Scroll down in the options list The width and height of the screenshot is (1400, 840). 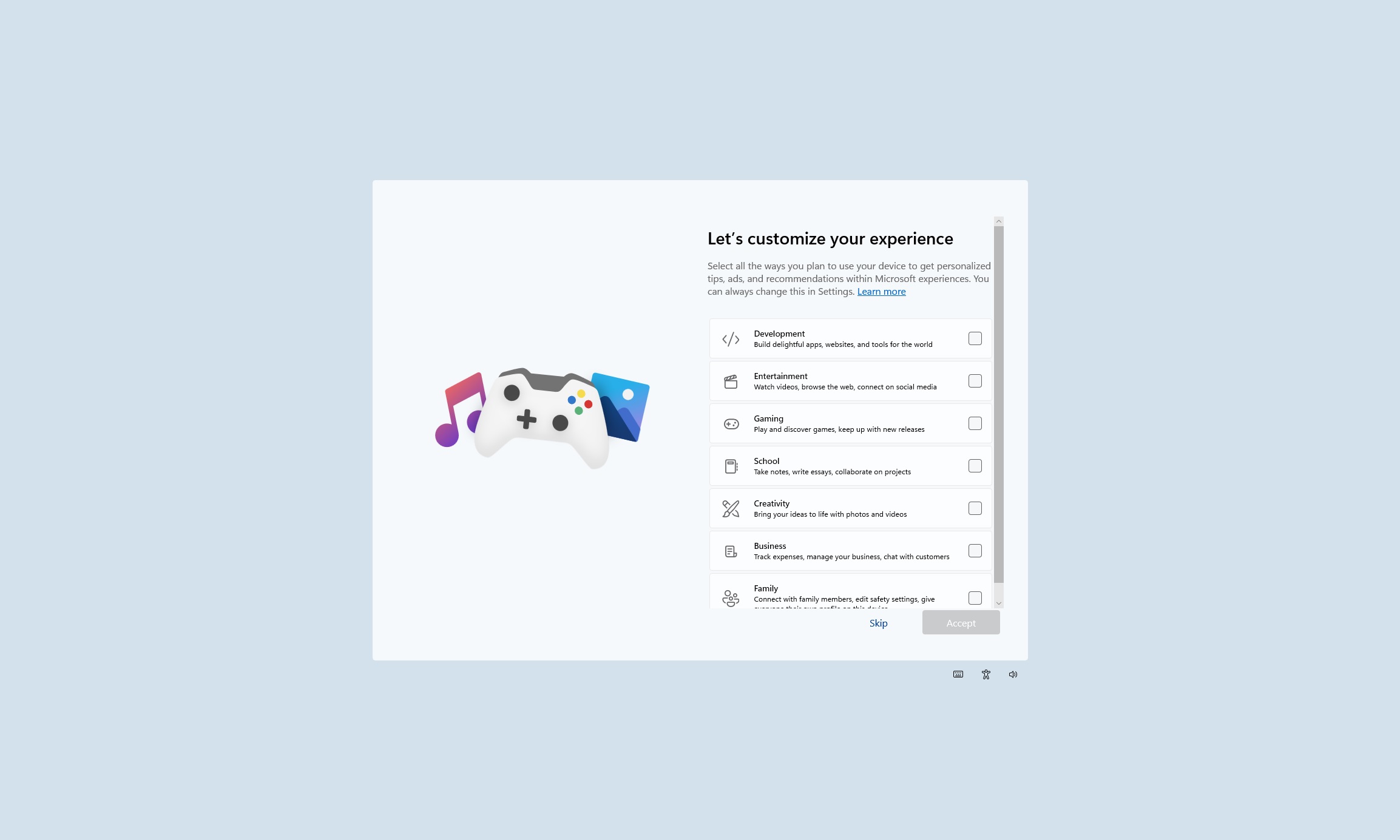tap(998, 604)
